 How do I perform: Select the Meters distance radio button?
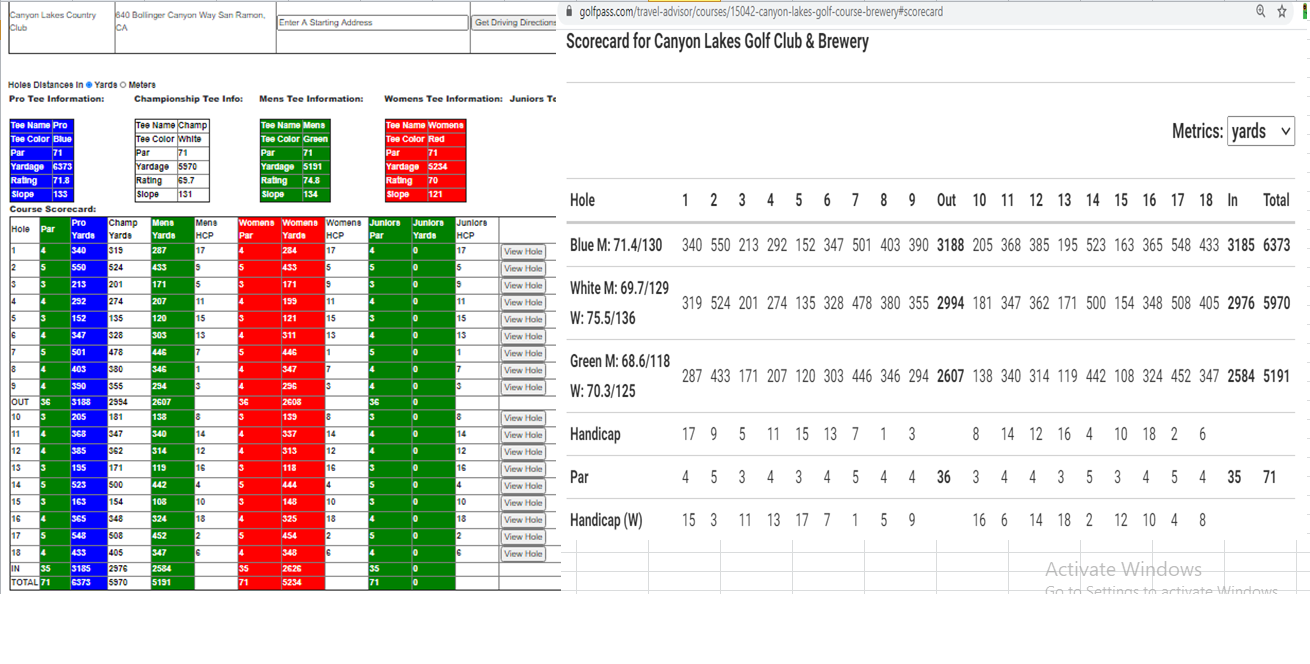123,85
